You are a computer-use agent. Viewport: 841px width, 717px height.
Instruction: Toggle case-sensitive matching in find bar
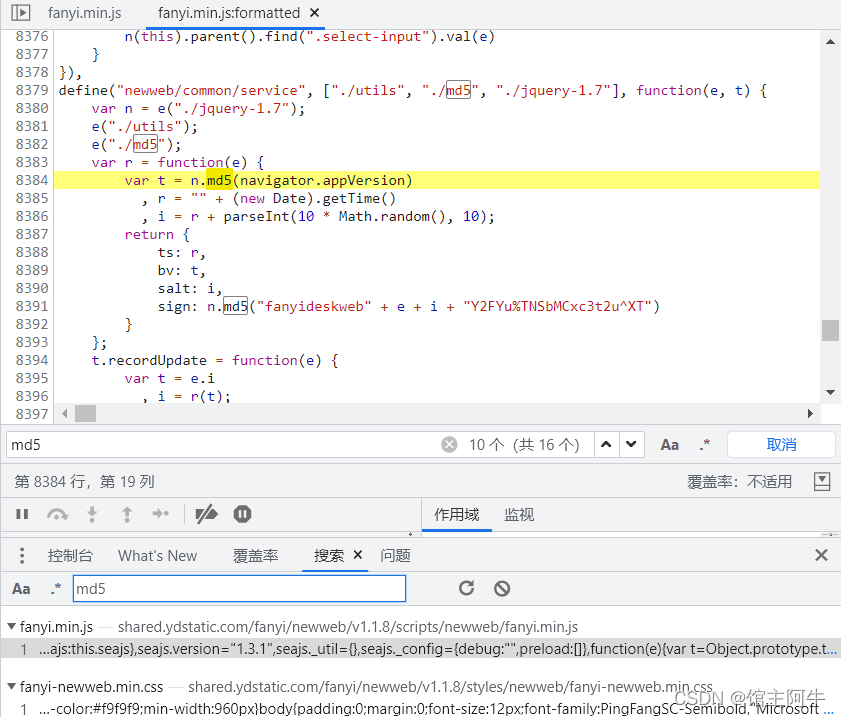point(669,445)
